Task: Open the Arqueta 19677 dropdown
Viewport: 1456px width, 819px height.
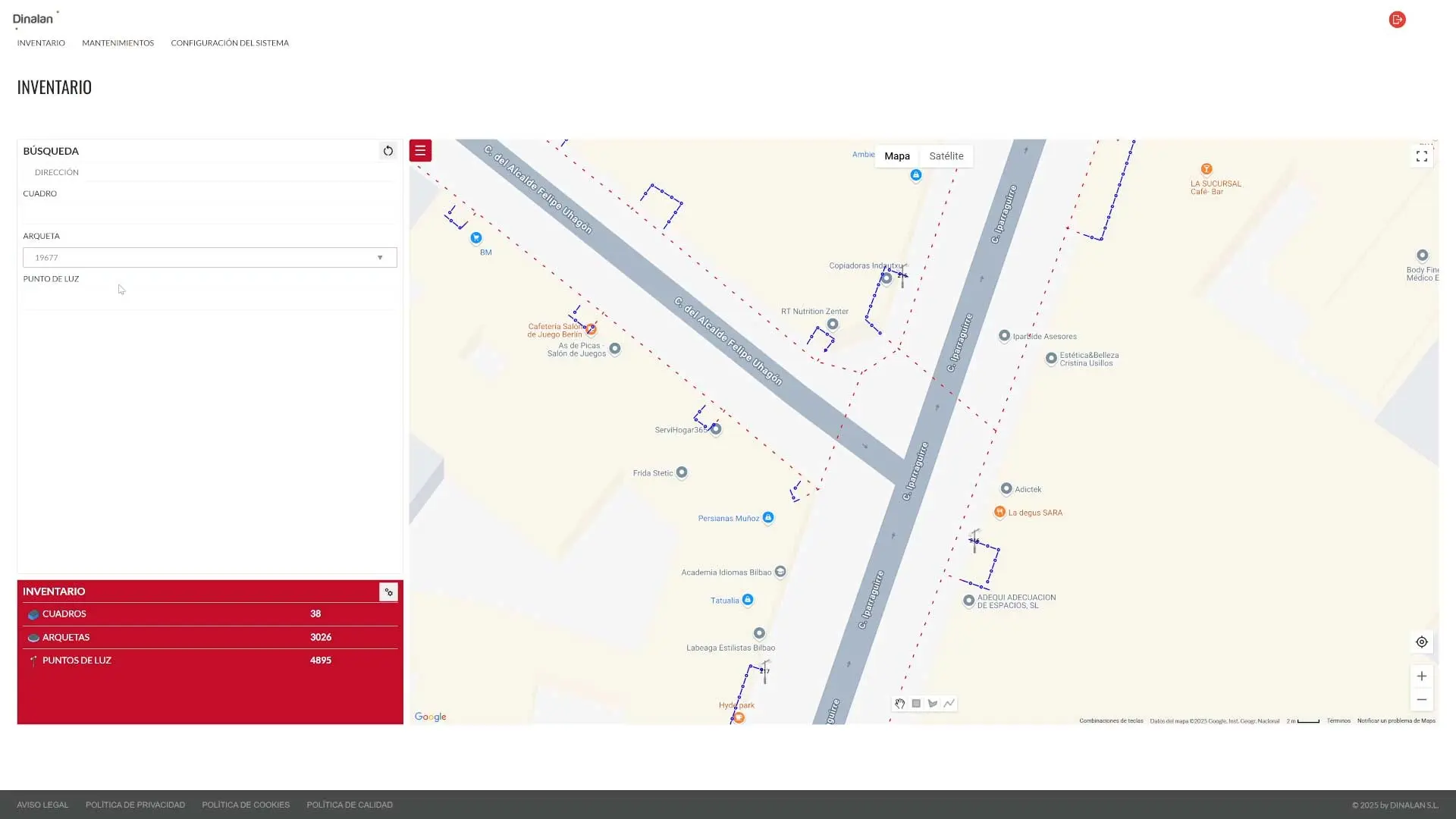Action: tap(210, 258)
